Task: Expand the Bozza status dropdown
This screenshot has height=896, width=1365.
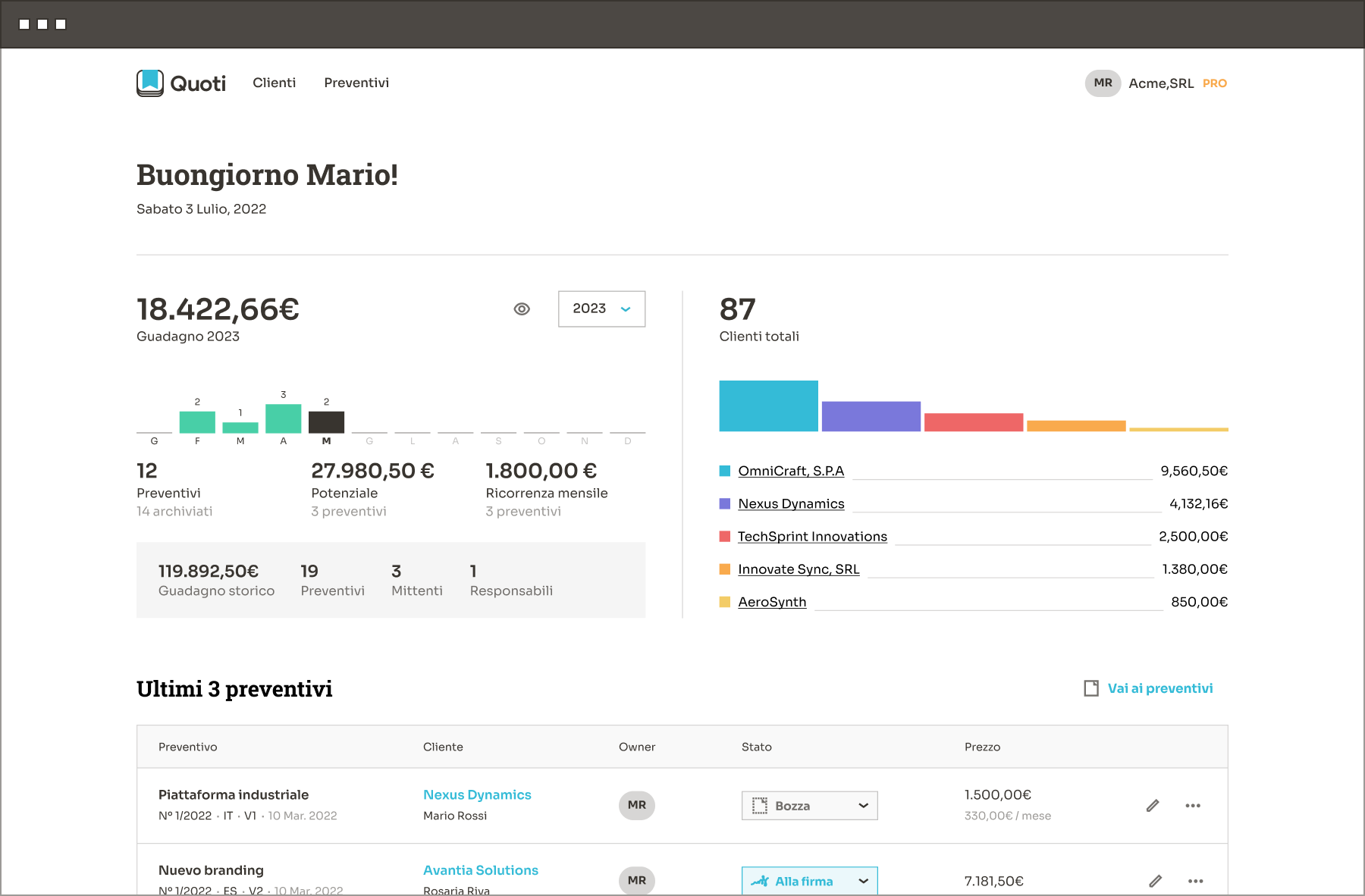Action: (809, 806)
